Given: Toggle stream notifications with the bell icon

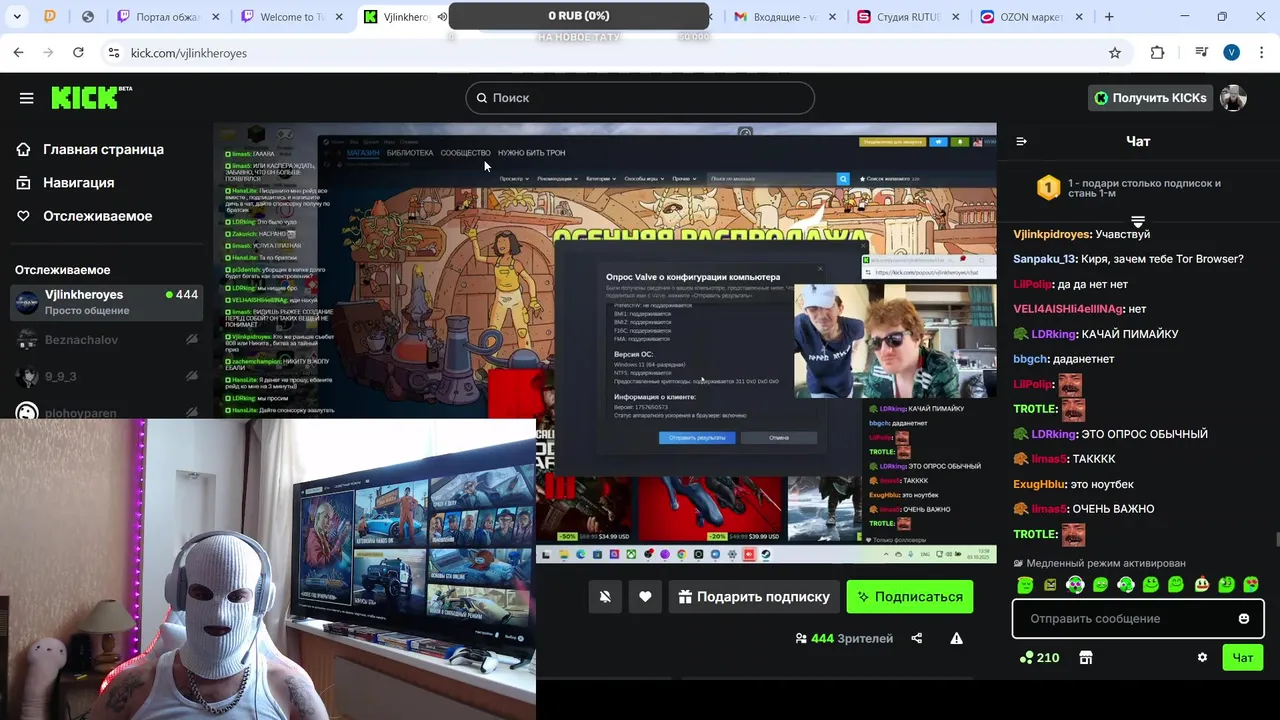Looking at the screenshot, I should (605, 597).
